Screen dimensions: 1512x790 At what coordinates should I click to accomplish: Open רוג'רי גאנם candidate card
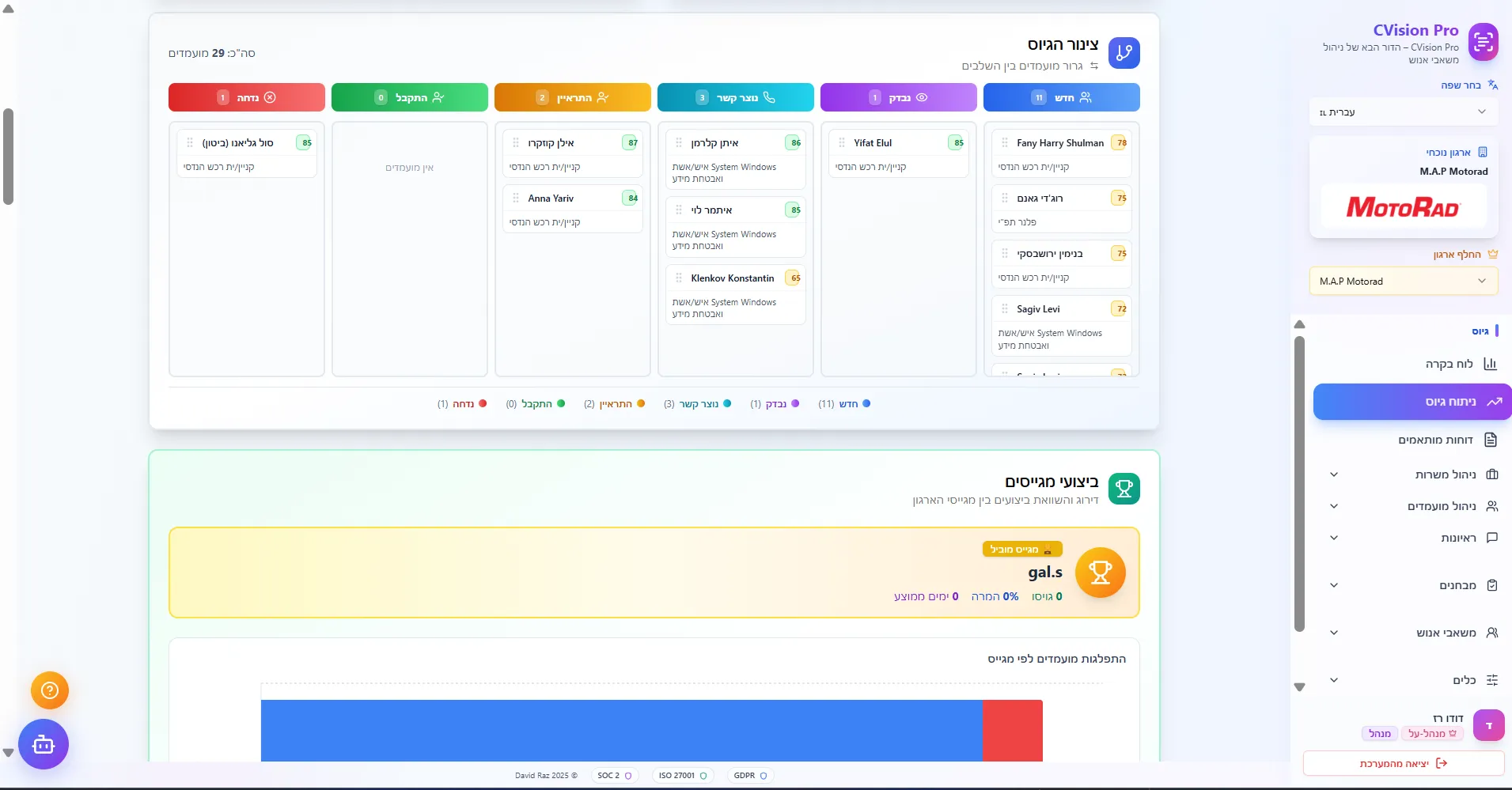pos(1062,209)
